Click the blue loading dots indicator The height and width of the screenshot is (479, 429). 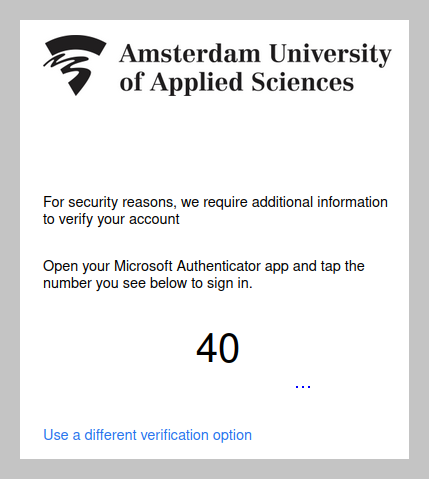303,387
